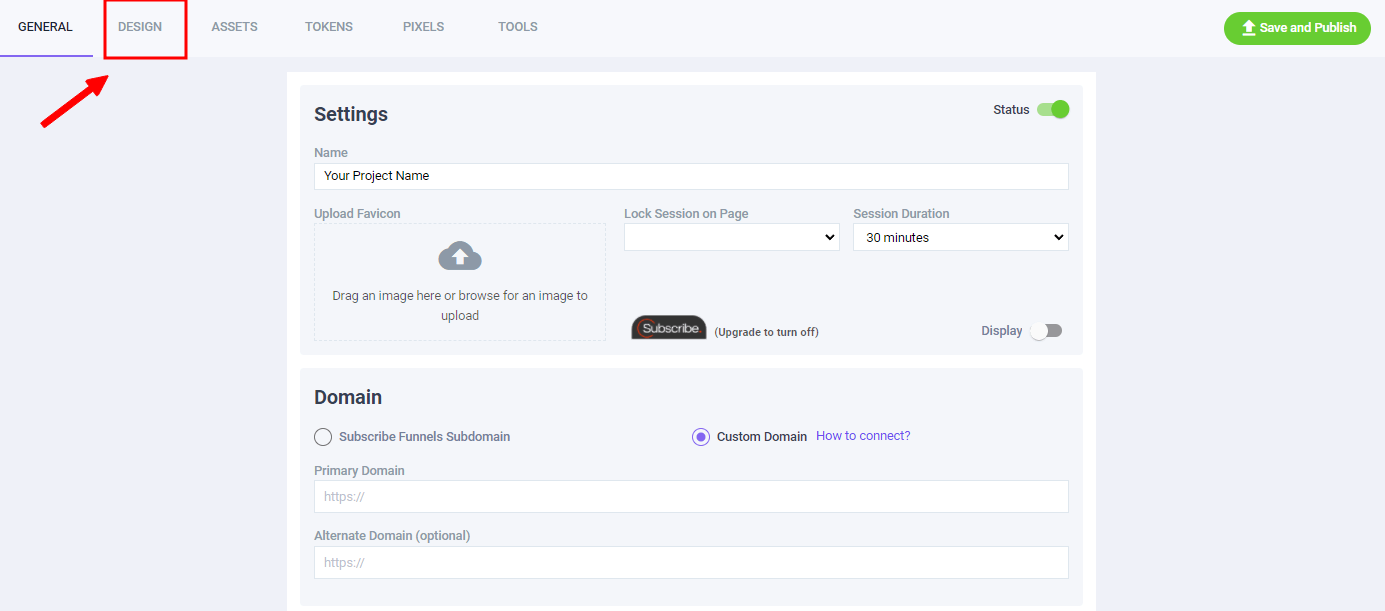Screen dimensions: 1385x611
Task: Focus the Primary Domain input field
Action: pos(690,497)
